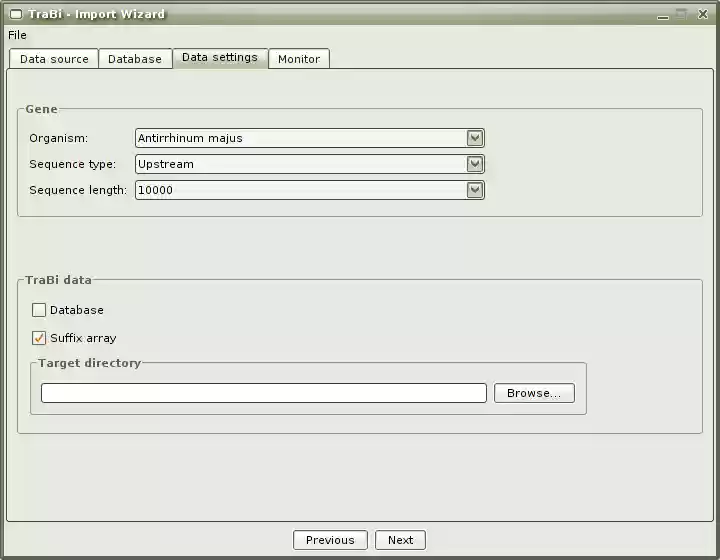Enable the Database checkbox
The height and width of the screenshot is (560, 720).
pos(39,310)
